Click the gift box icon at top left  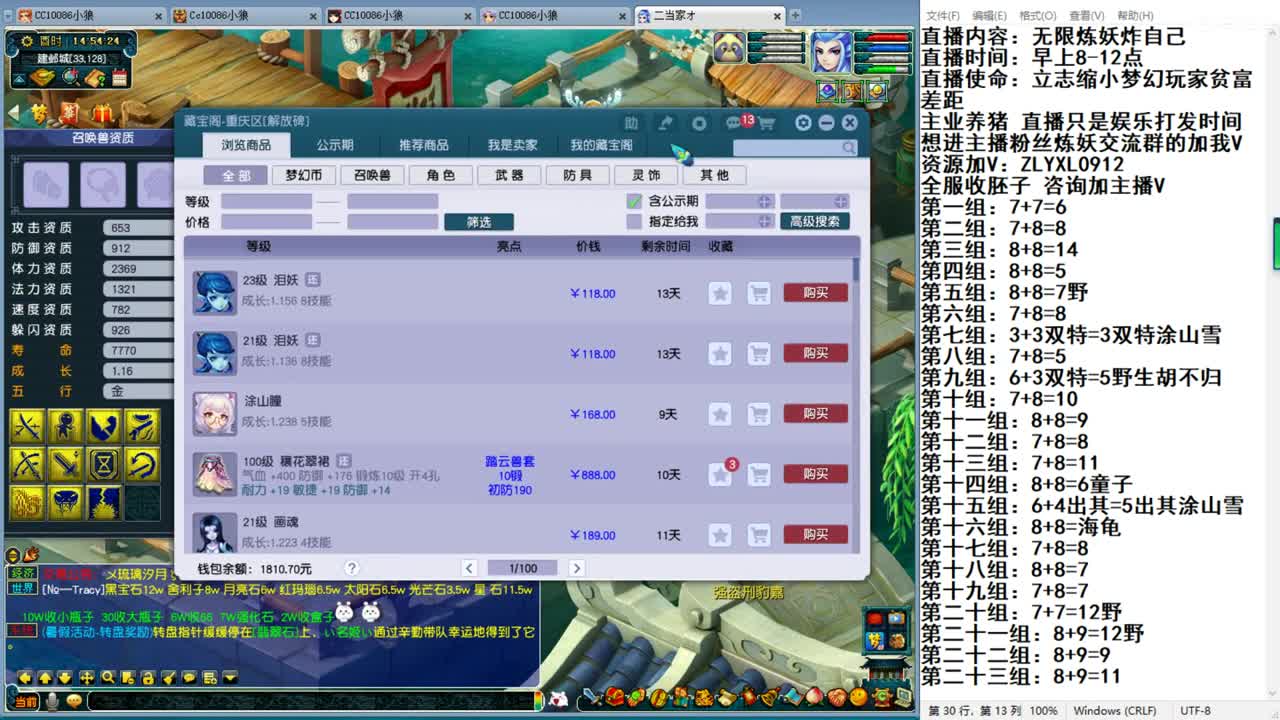click(103, 113)
